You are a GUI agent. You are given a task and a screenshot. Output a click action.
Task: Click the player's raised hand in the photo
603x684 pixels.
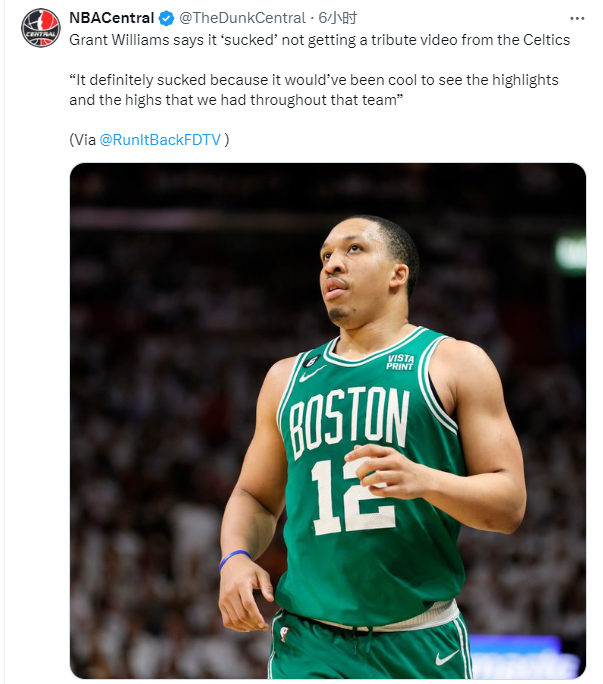(x=387, y=472)
